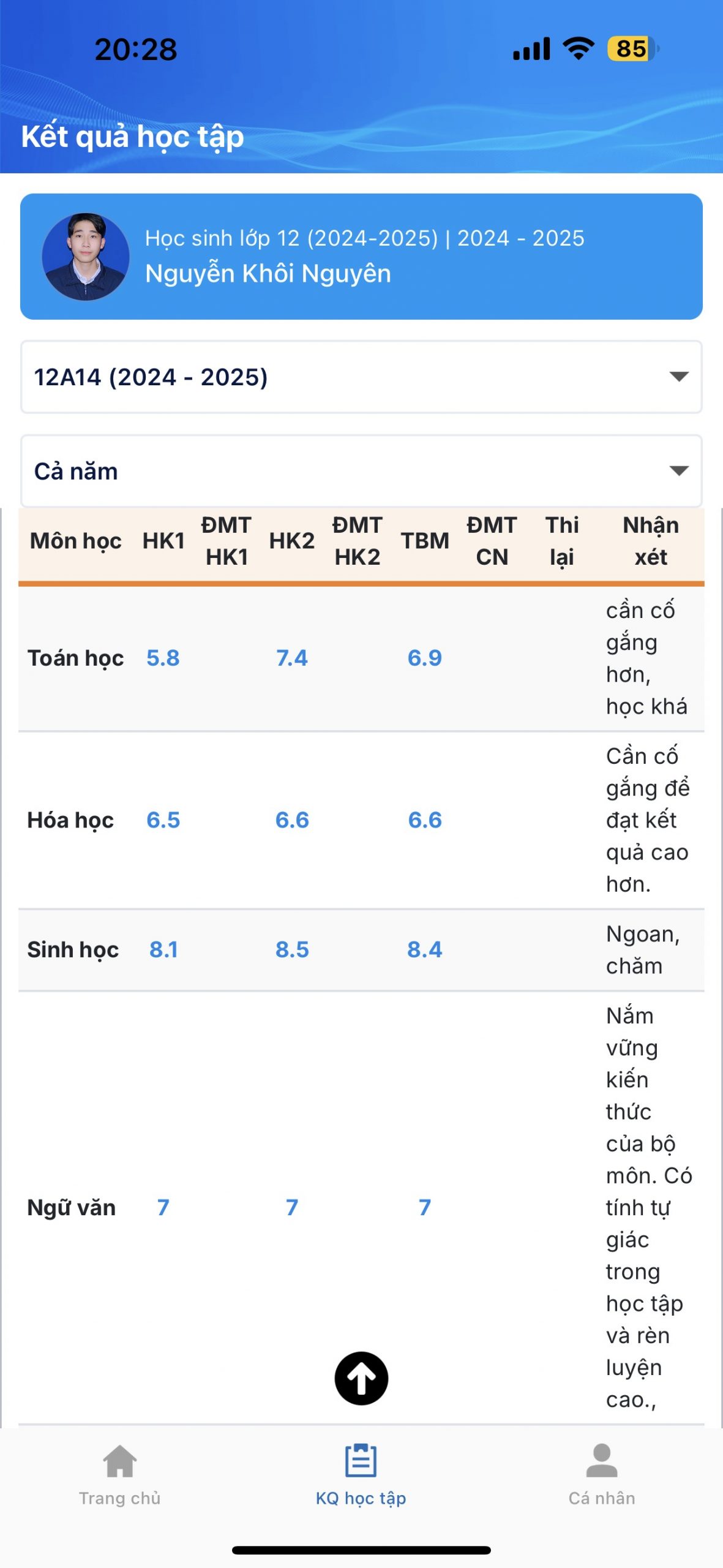This screenshot has height=1568, width=723.
Task: Tap the Toán học HK2 score 7.4
Action: pos(291,658)
